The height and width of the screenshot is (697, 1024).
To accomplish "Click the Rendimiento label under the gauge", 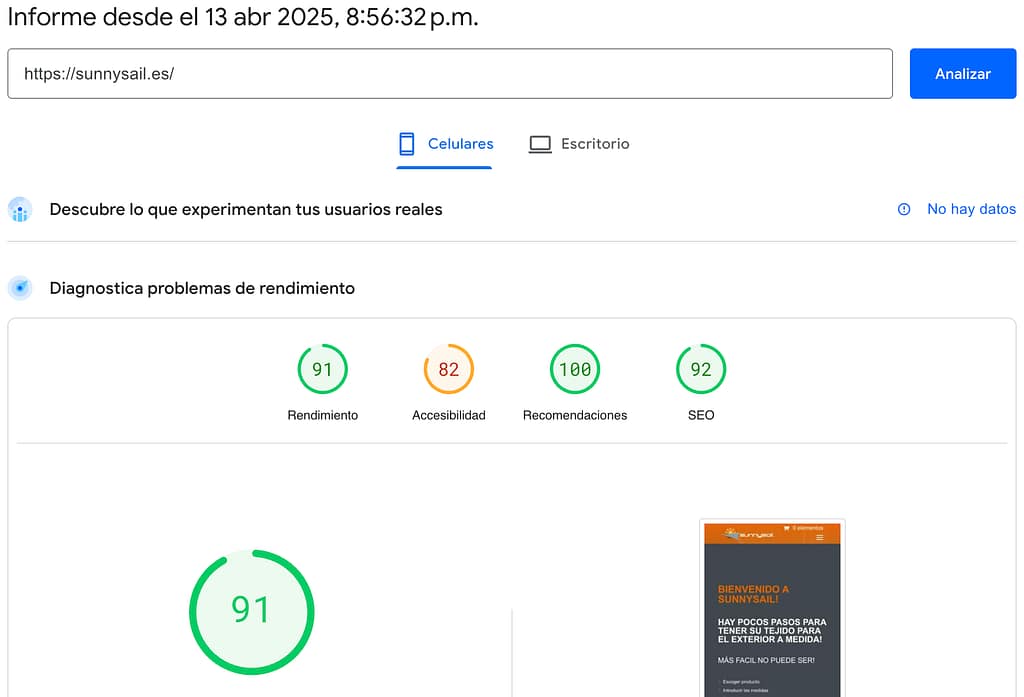I will pos(322,415).
